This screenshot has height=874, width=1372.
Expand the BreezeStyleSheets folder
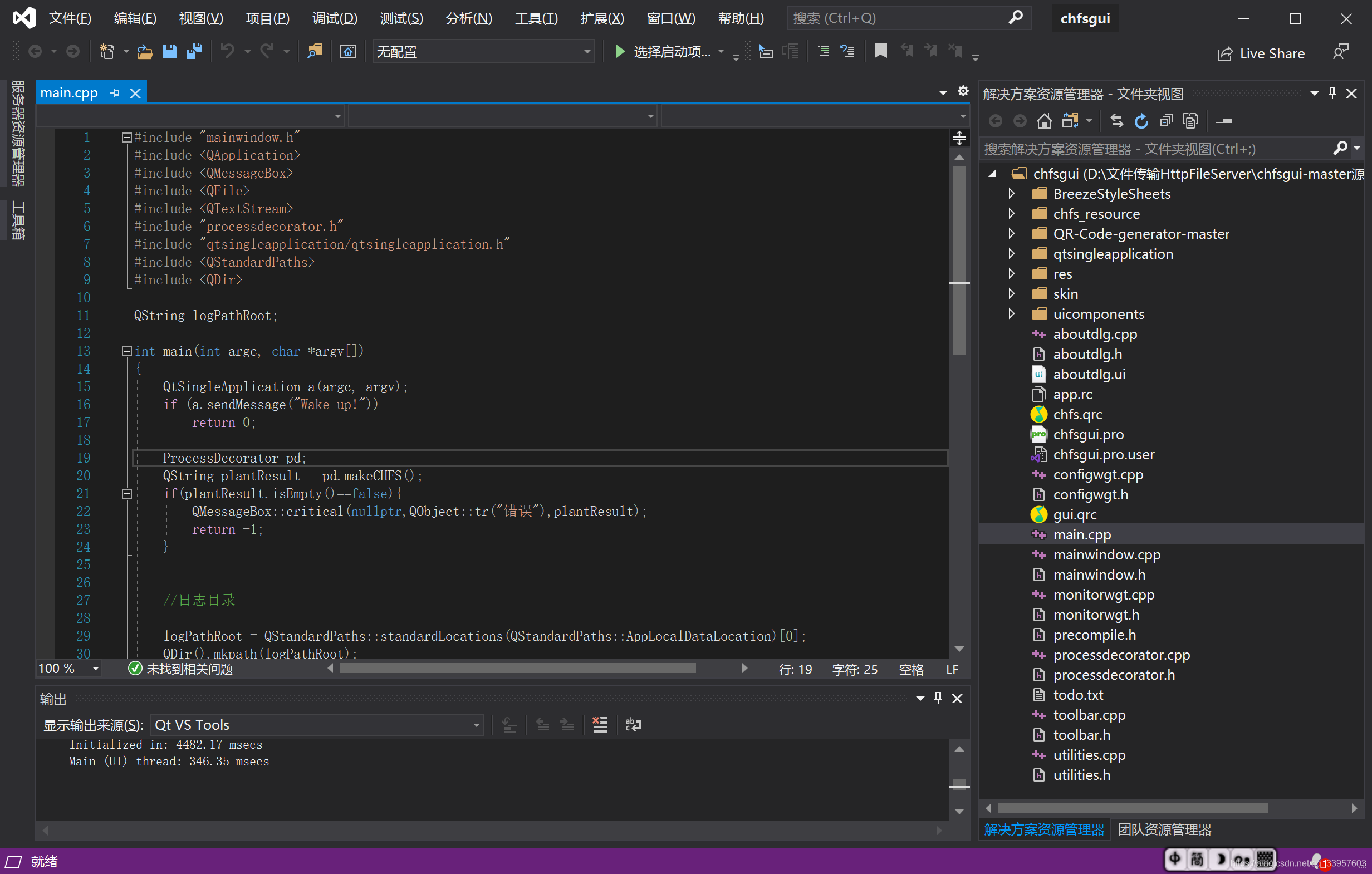point(1011,194)
